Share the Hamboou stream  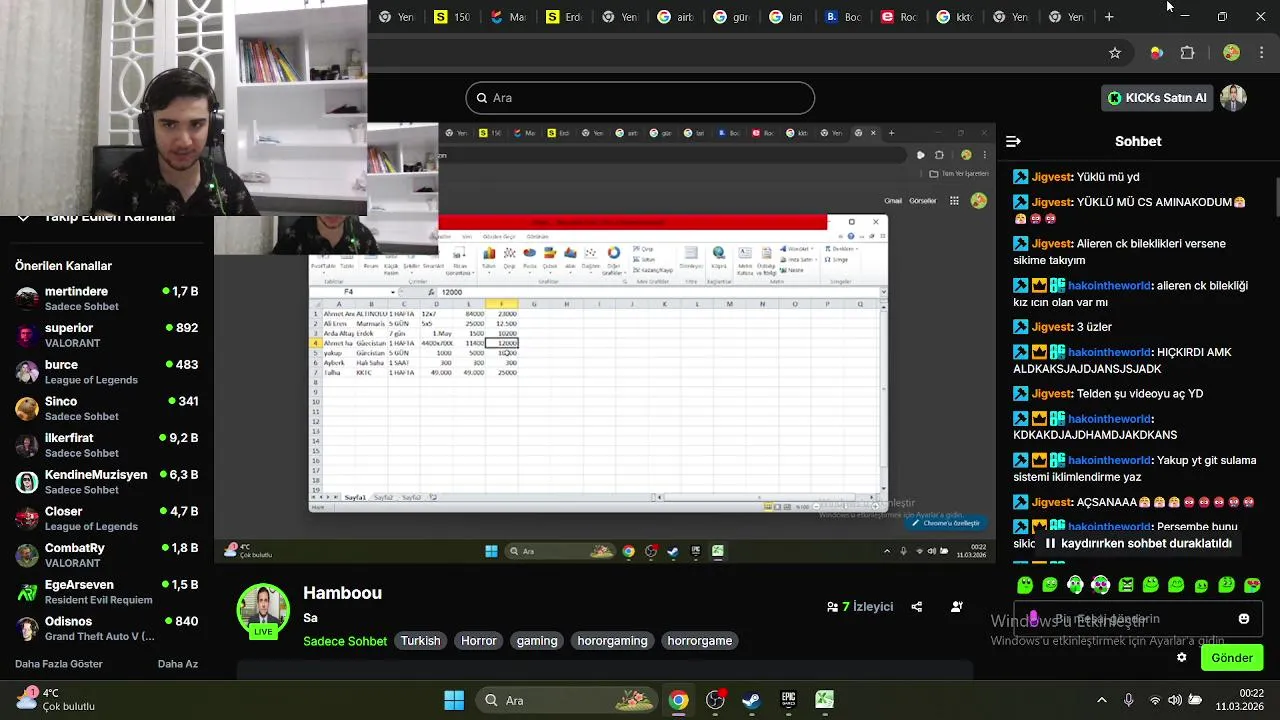click(916, 607)
